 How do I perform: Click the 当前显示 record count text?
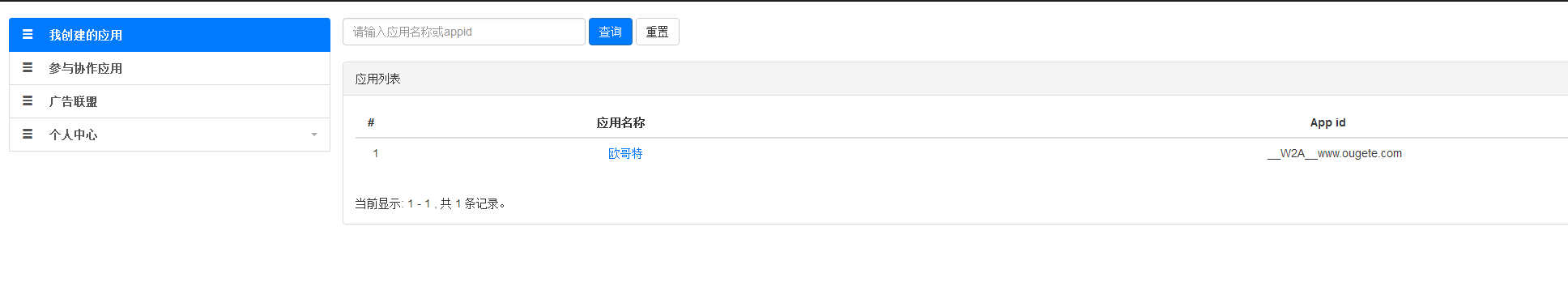pos(430,203)
